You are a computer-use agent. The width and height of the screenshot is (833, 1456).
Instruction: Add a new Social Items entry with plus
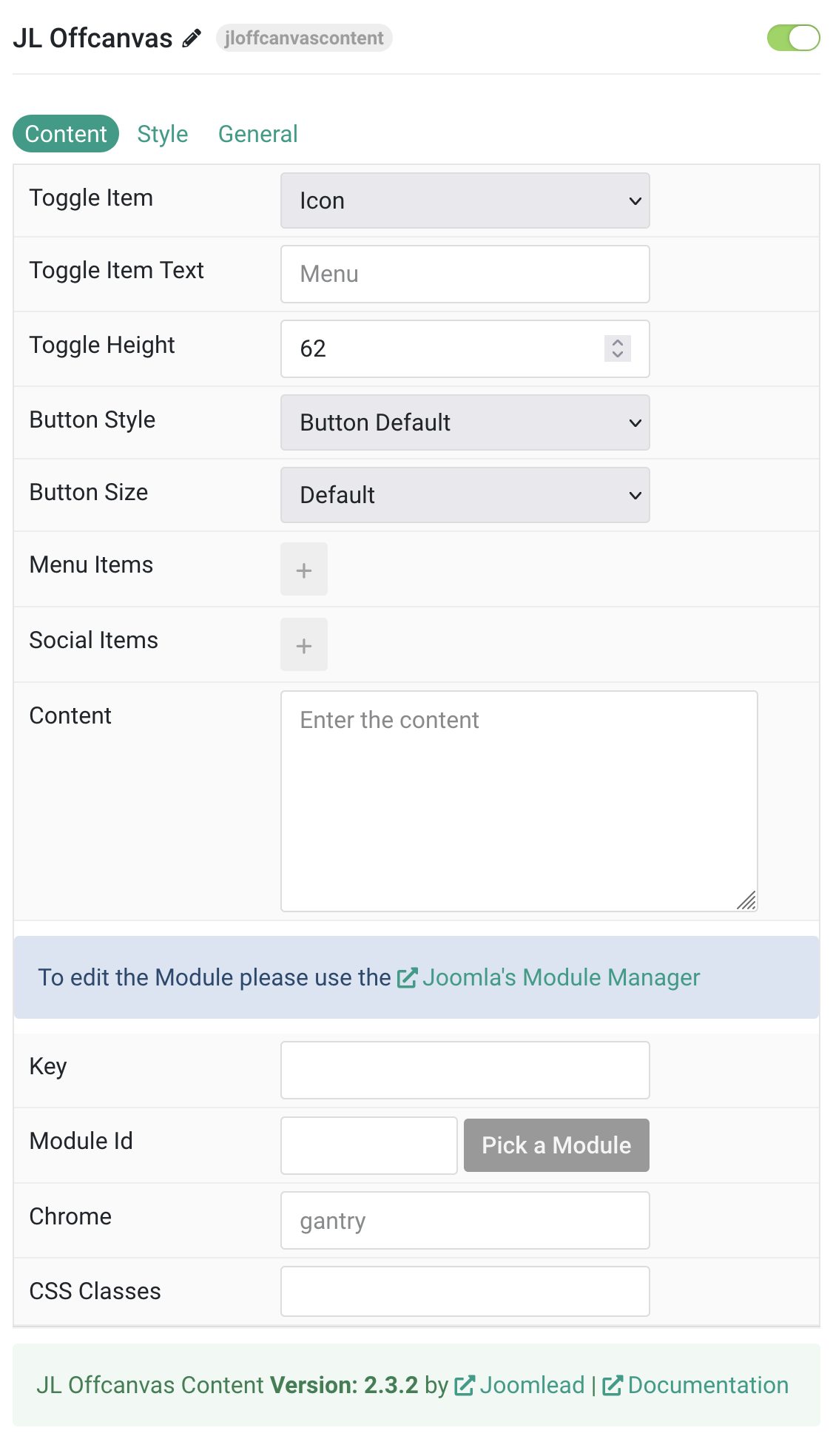[304, 645]
